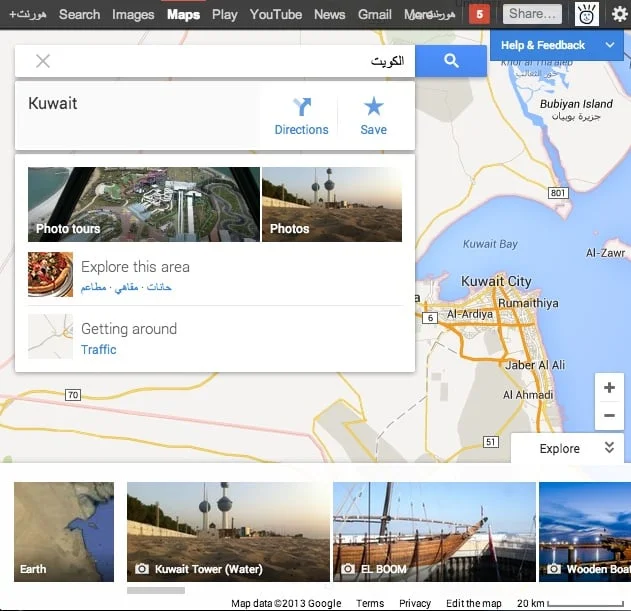Click the Getting around heading

click(129, 329)
